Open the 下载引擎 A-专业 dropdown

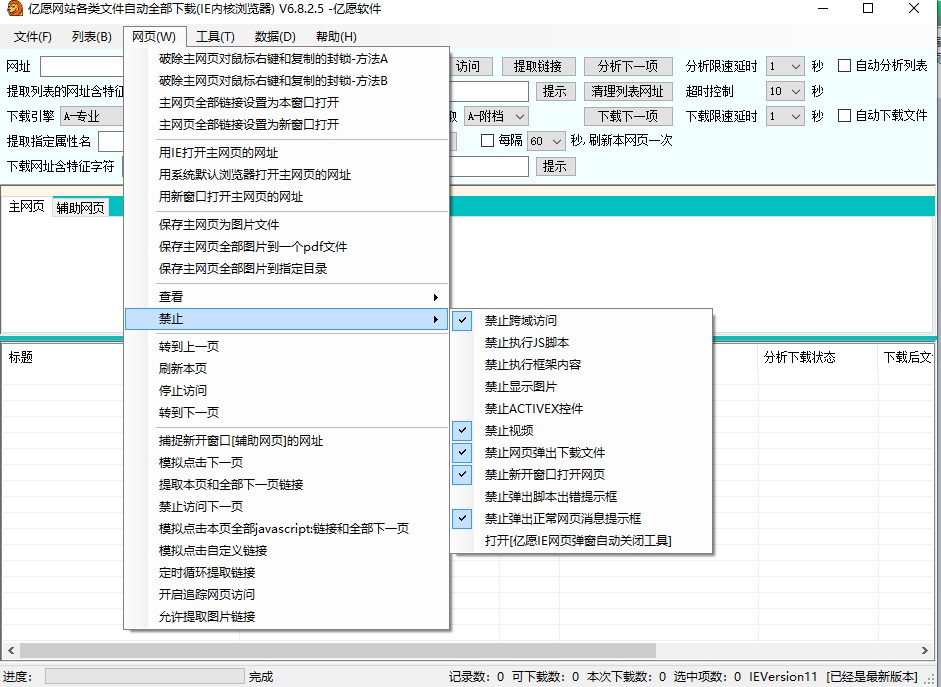93,116
